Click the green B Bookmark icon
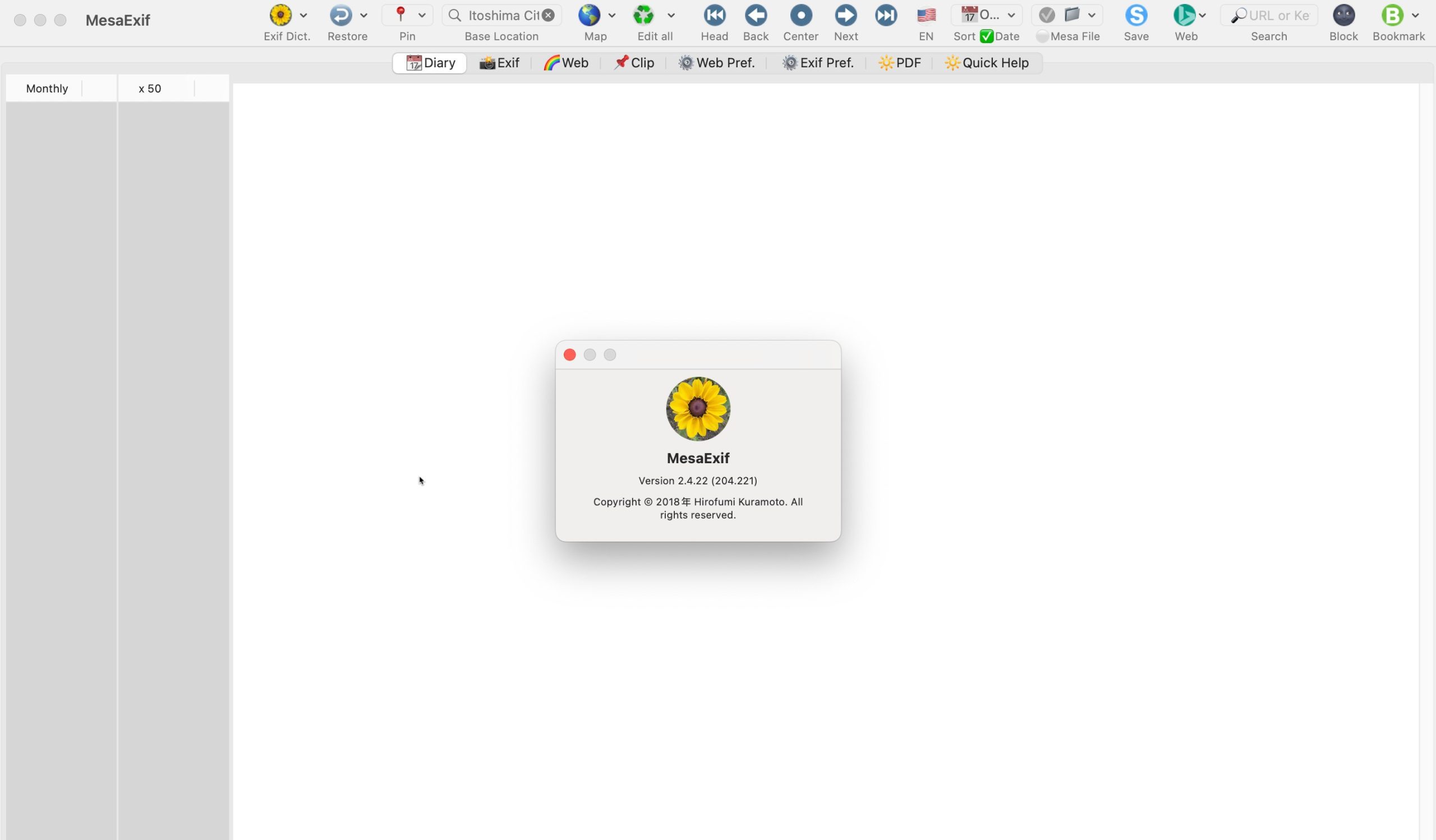This screenshot has width=1436, height=840. pyautogui.click(x=1392, y=15)
